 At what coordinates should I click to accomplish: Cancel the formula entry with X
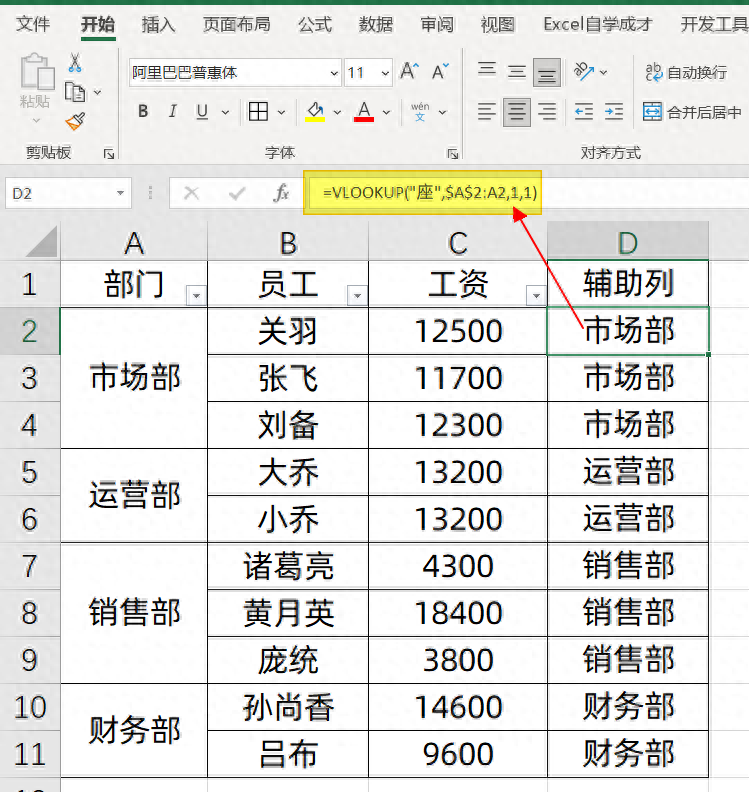pyautogui.click(x=191, y=193)
